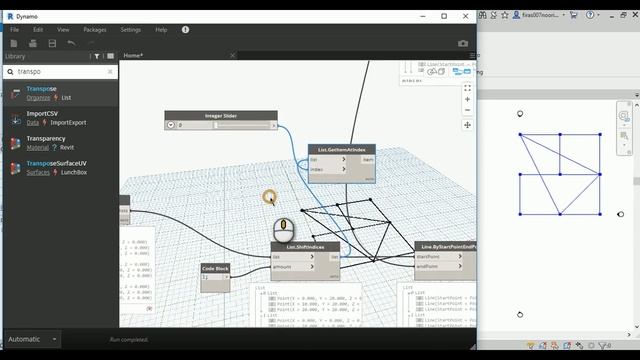Screen dimensions: 640x360
Task: Click Revit navigation wheel icon
Action: [x=624, y=116]
